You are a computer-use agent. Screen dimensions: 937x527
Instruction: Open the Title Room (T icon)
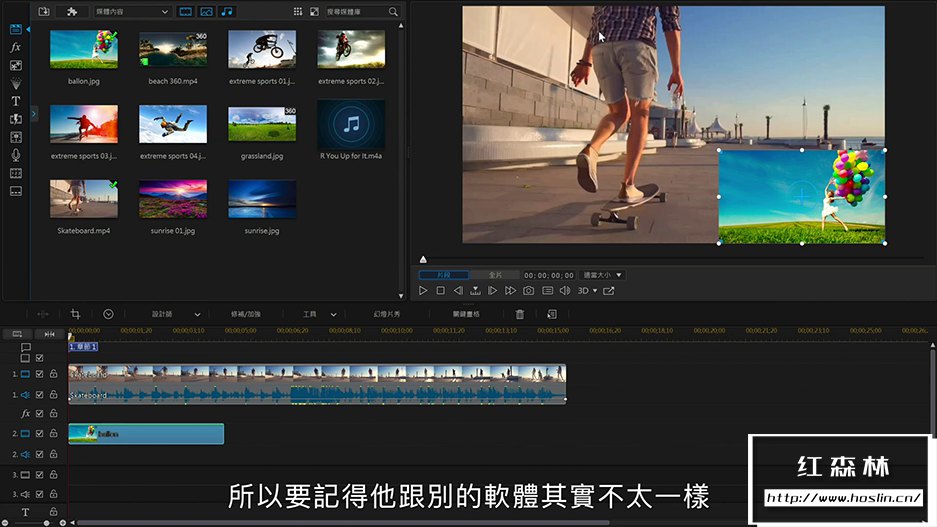click(x=16, y=101)
